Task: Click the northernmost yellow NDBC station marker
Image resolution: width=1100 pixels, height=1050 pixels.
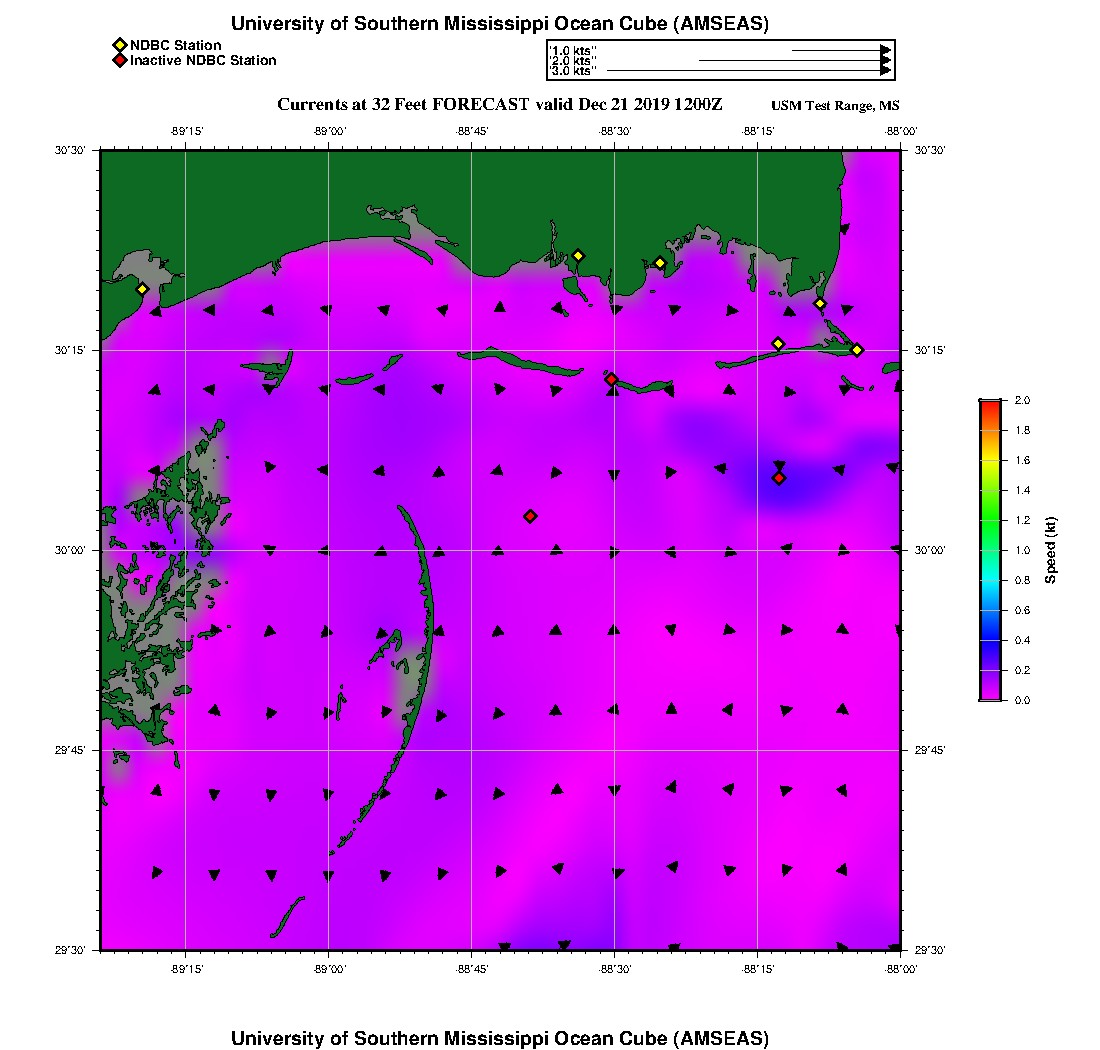Action: 578,256
